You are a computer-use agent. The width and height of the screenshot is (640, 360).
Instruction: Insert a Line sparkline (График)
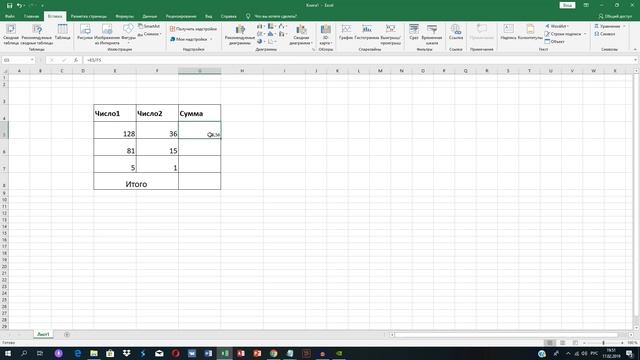click(346, 32)
